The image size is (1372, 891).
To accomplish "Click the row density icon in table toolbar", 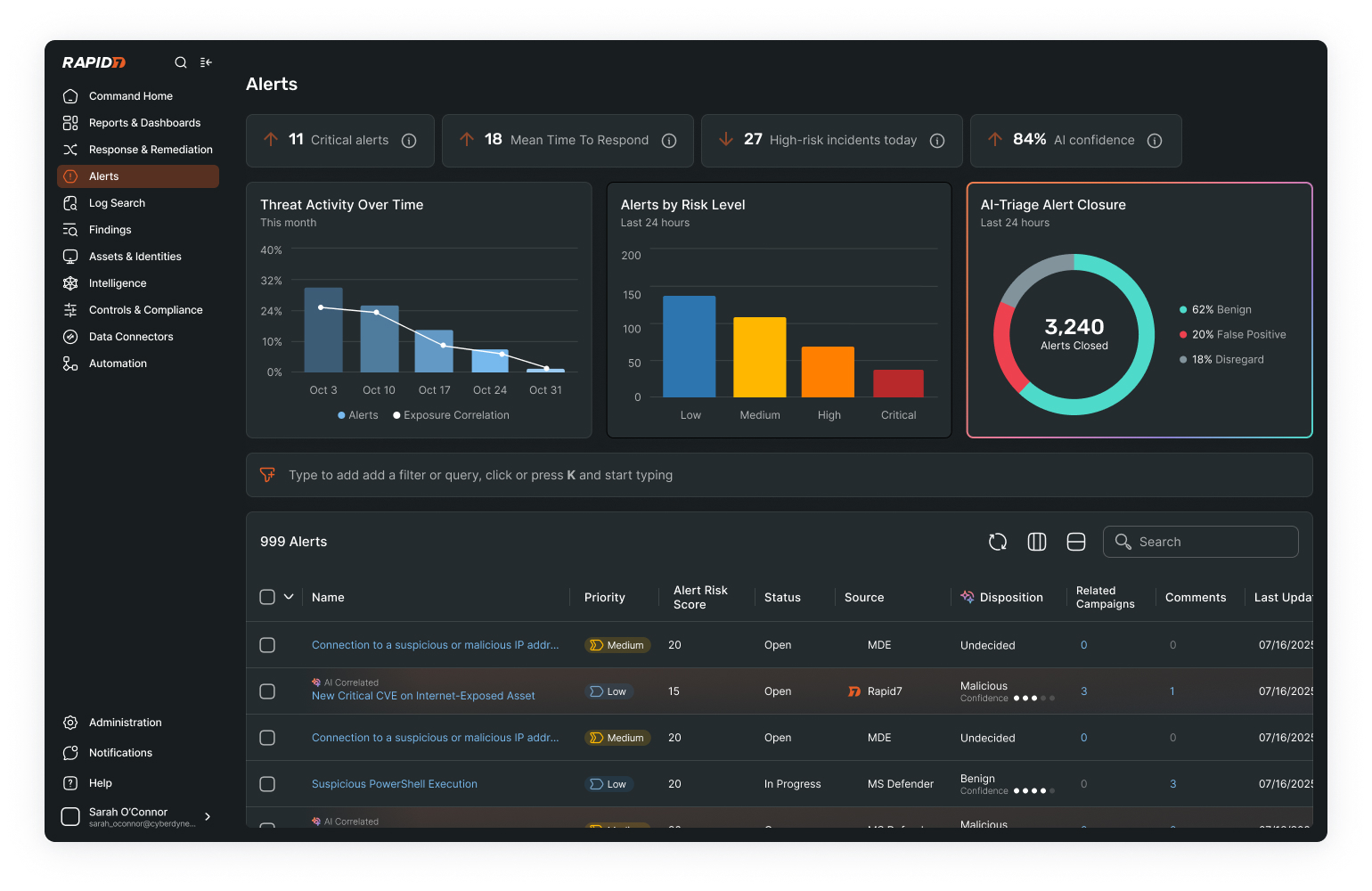I will tap(1076, 542).
